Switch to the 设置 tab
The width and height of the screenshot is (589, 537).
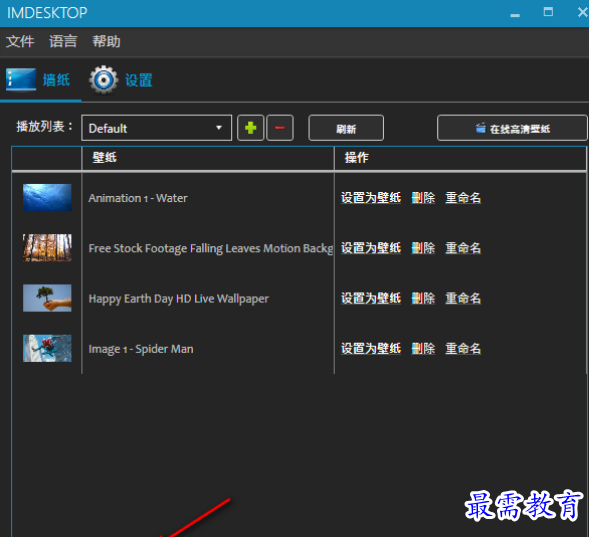(121, 80)
